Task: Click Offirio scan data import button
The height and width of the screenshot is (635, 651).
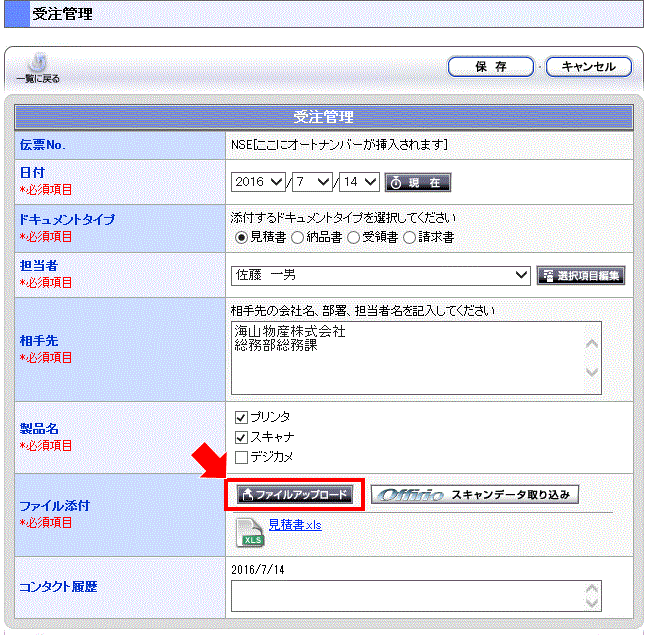Action: pyautogui.click(x=474, y=495)
